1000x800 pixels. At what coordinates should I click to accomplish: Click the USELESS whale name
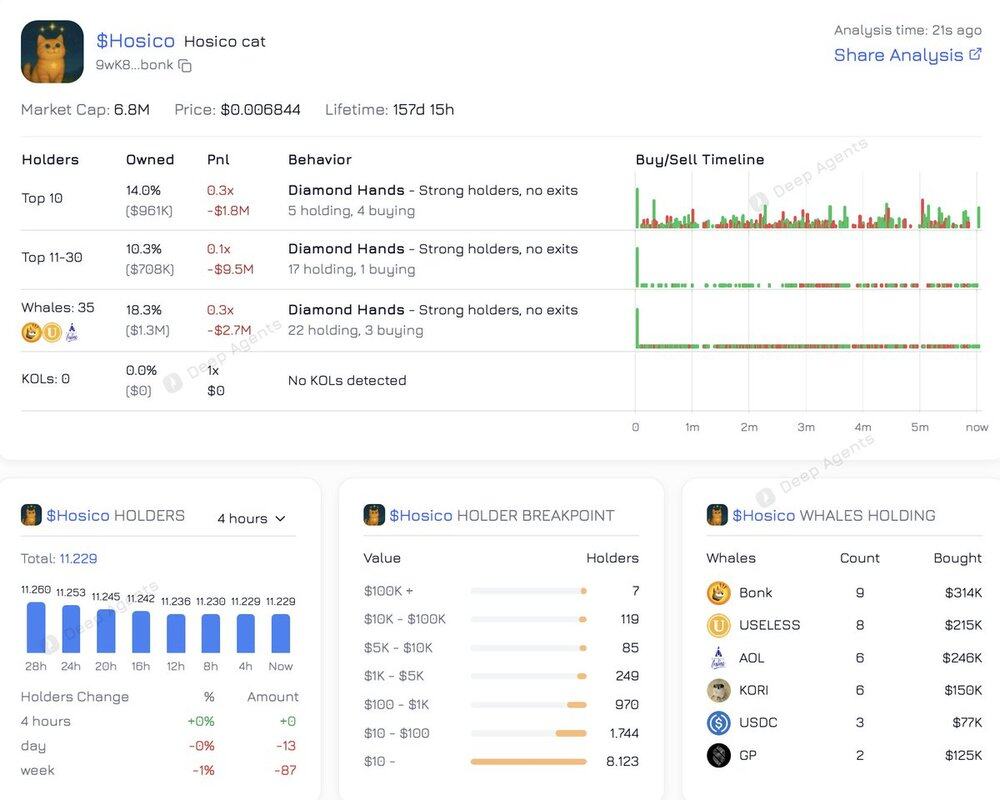pyautogui.click(x=770, y=625)
